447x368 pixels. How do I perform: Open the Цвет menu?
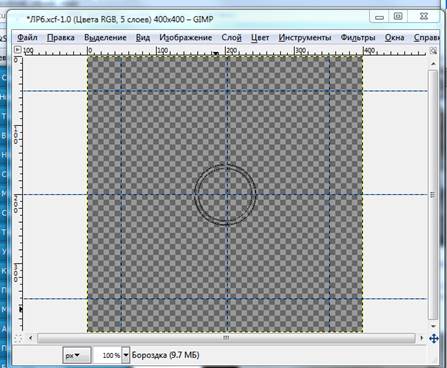(260, 38)
